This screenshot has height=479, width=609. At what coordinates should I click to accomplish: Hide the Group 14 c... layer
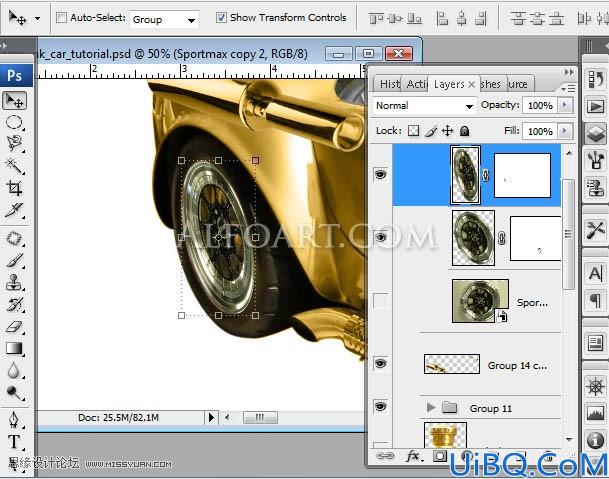coord(380,364)
